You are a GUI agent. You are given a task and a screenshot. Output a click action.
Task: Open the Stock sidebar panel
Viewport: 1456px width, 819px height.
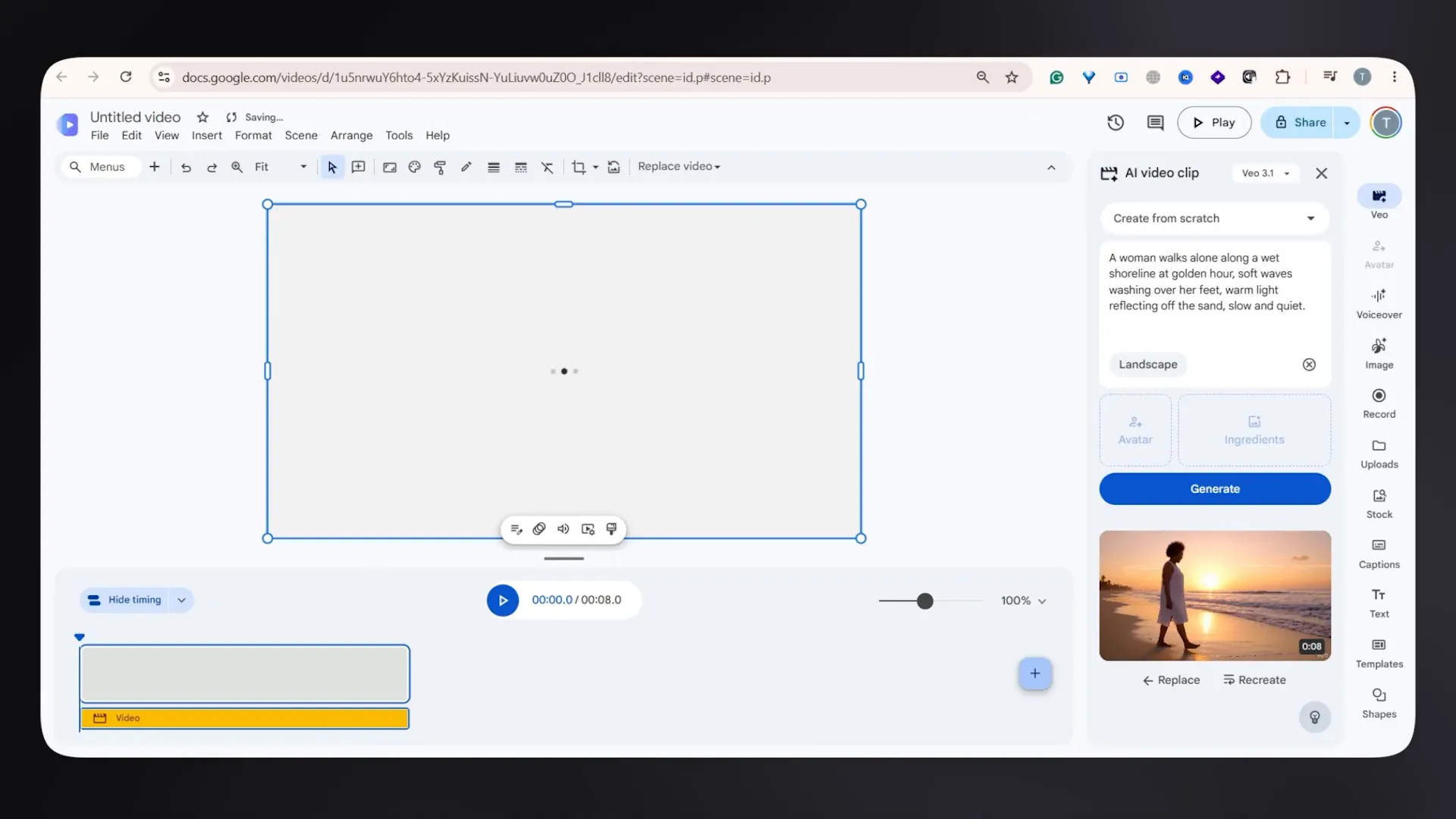coord(1379,504)
